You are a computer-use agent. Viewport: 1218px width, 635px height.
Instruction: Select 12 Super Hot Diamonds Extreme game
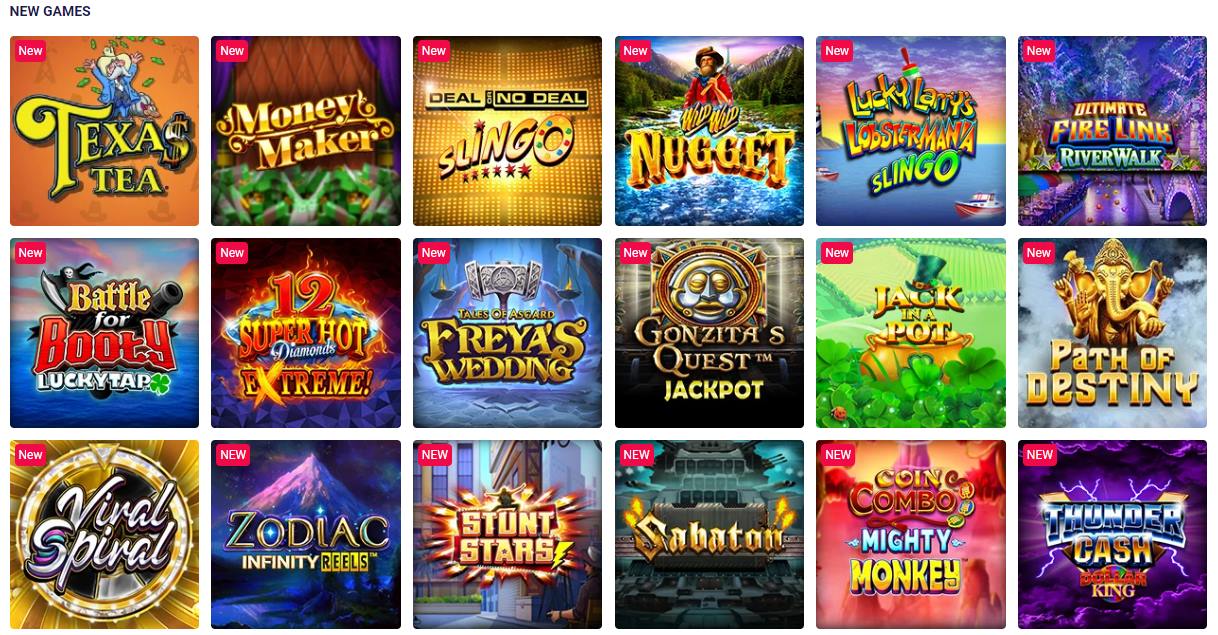click(306, 333)
